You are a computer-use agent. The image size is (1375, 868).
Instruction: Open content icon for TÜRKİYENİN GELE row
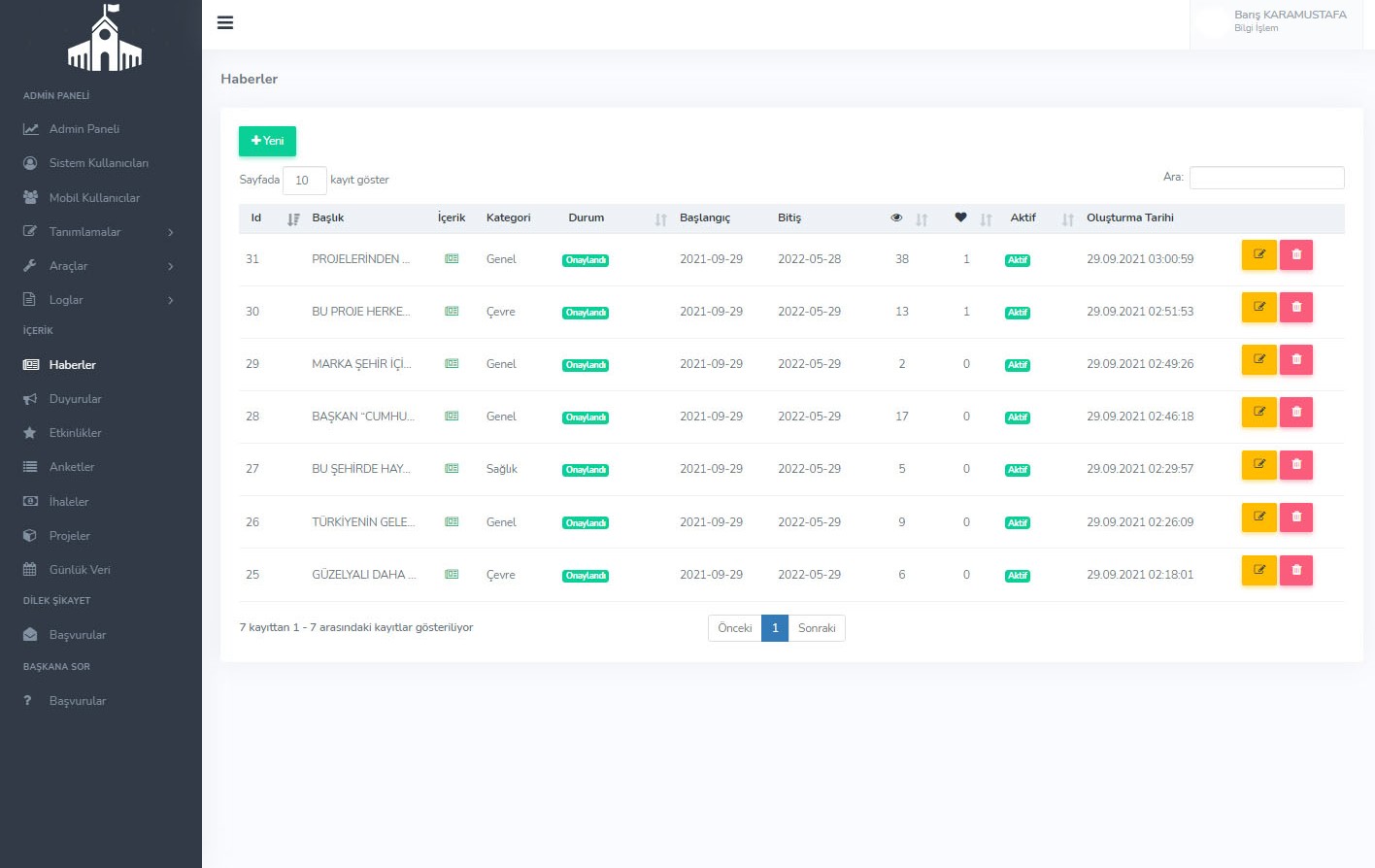click(x=452, y=522)
